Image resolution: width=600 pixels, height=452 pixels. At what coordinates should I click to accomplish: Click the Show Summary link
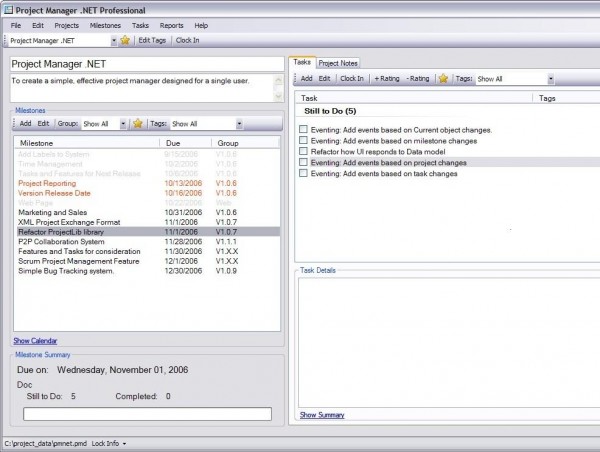pos(322,414)
